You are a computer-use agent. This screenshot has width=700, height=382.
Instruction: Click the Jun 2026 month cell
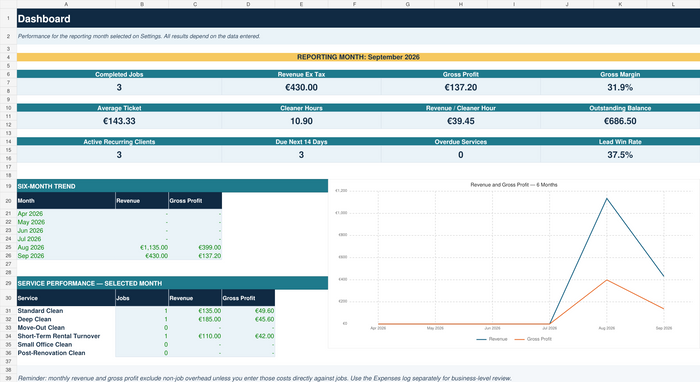pos(66,230)
